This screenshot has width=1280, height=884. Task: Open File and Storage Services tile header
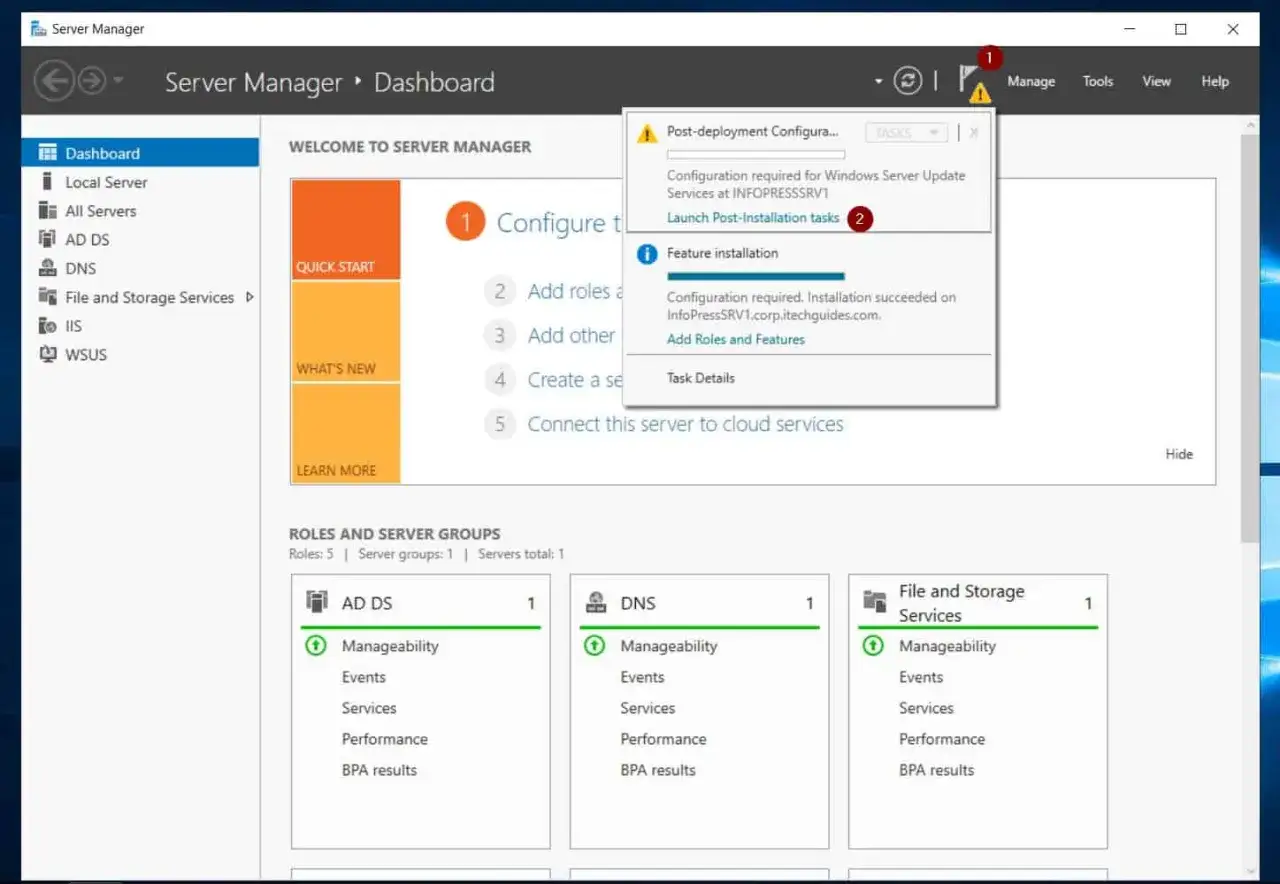[x=978, y=603]
